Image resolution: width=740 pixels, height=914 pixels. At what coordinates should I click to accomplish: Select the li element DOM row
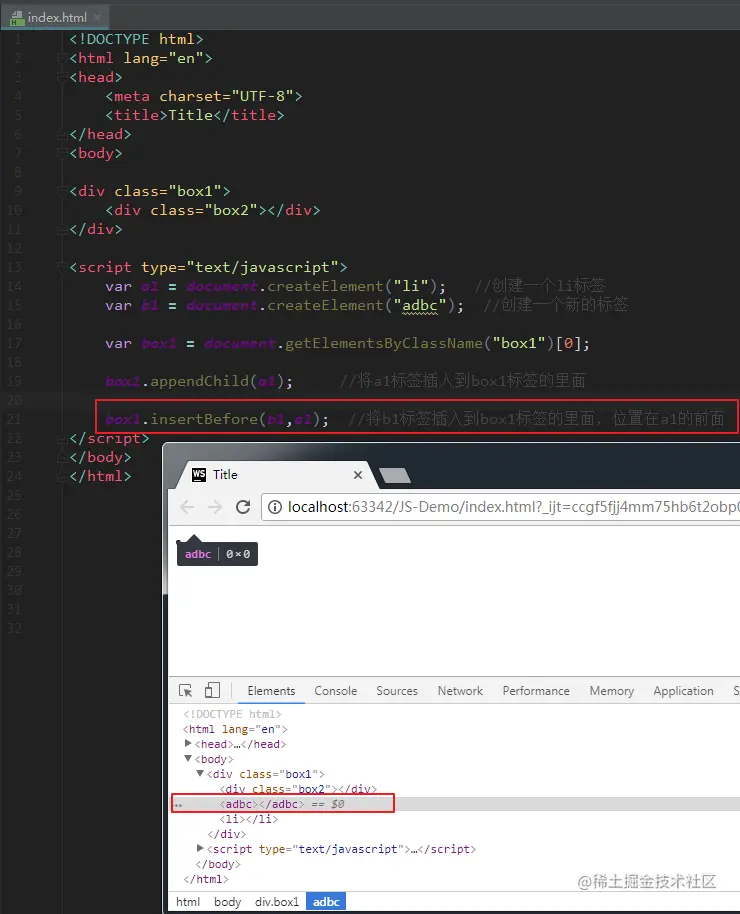tap(248, 819)
